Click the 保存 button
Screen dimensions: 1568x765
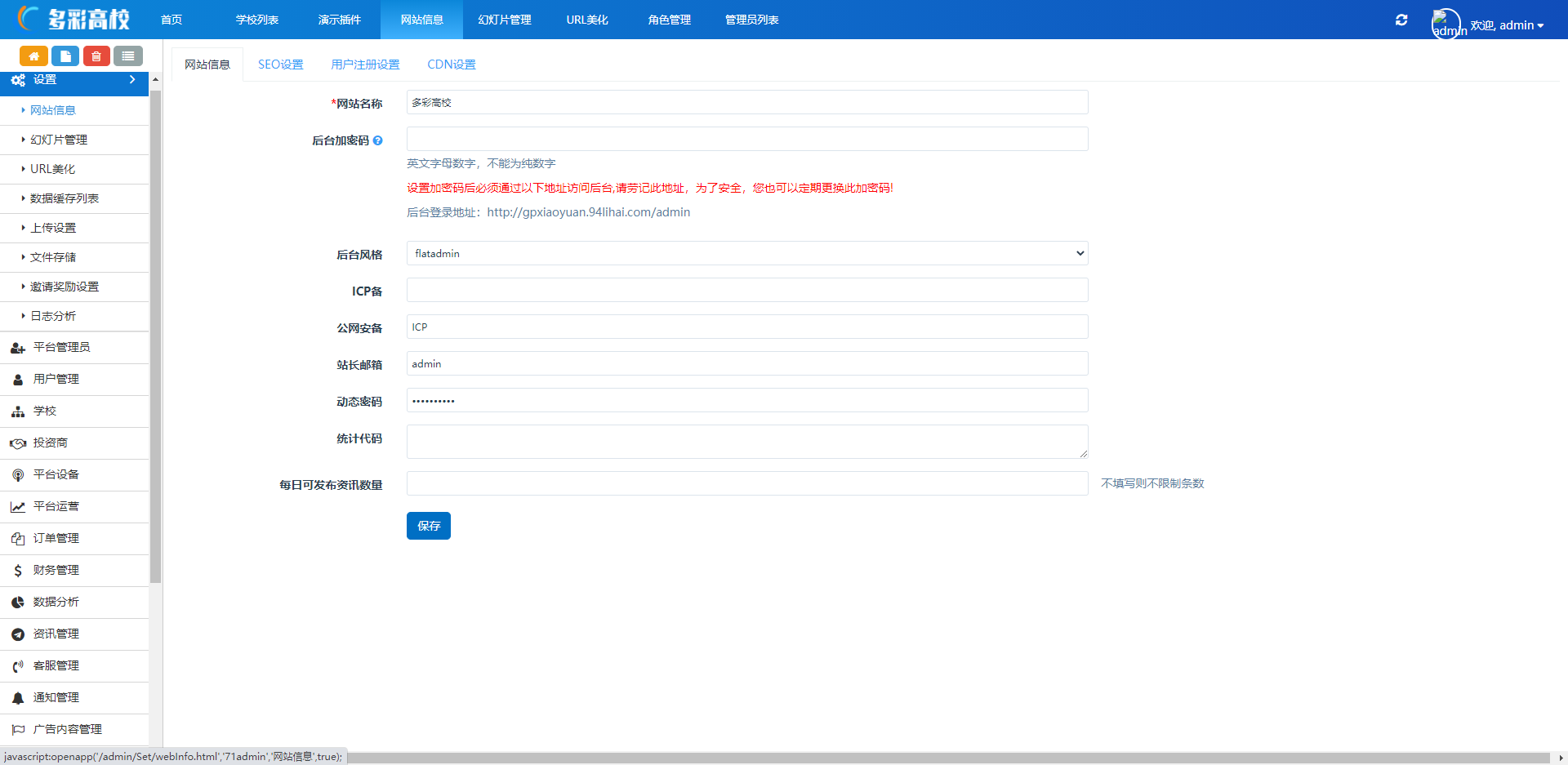(x=429, y=526)
